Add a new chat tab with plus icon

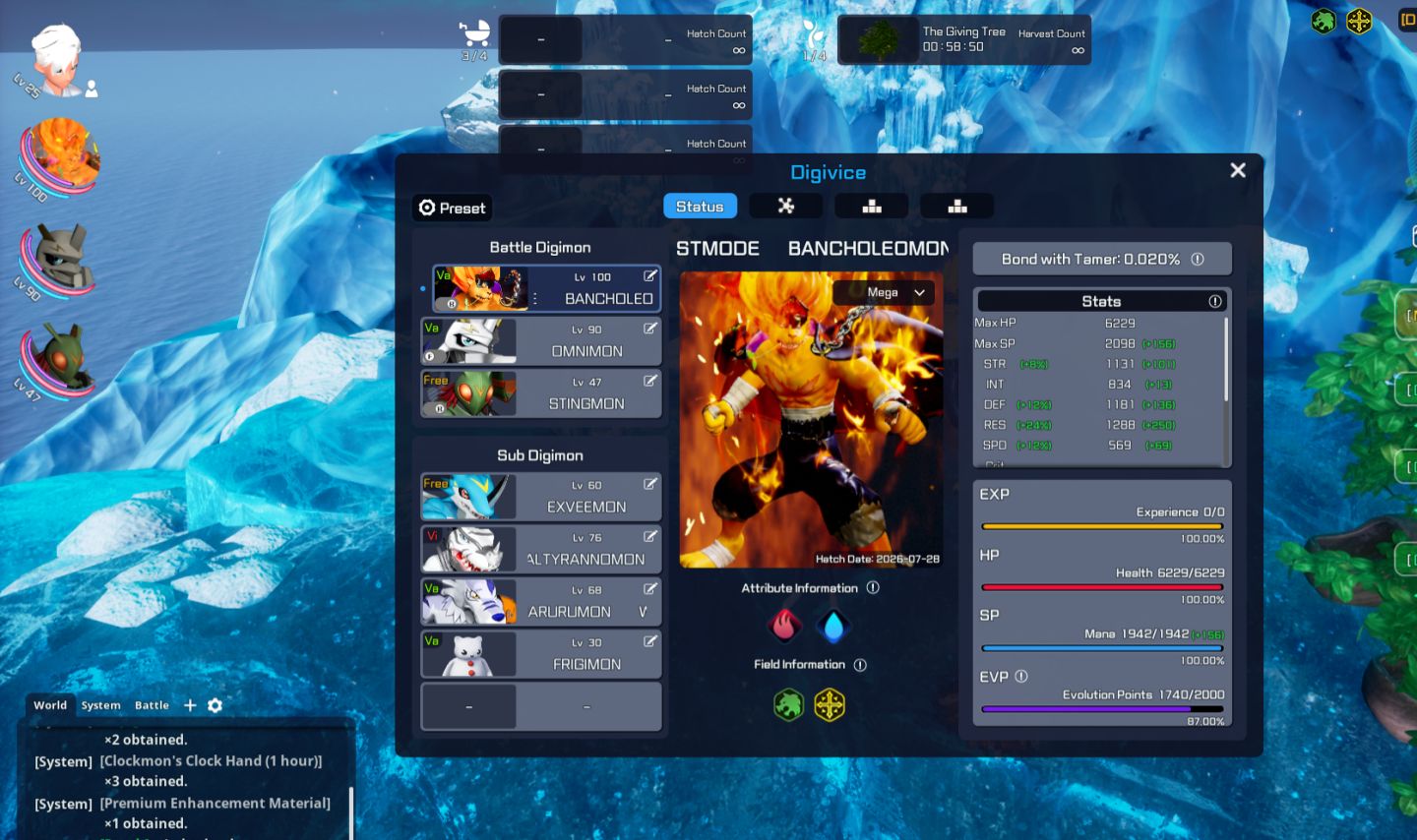point(190,705)
